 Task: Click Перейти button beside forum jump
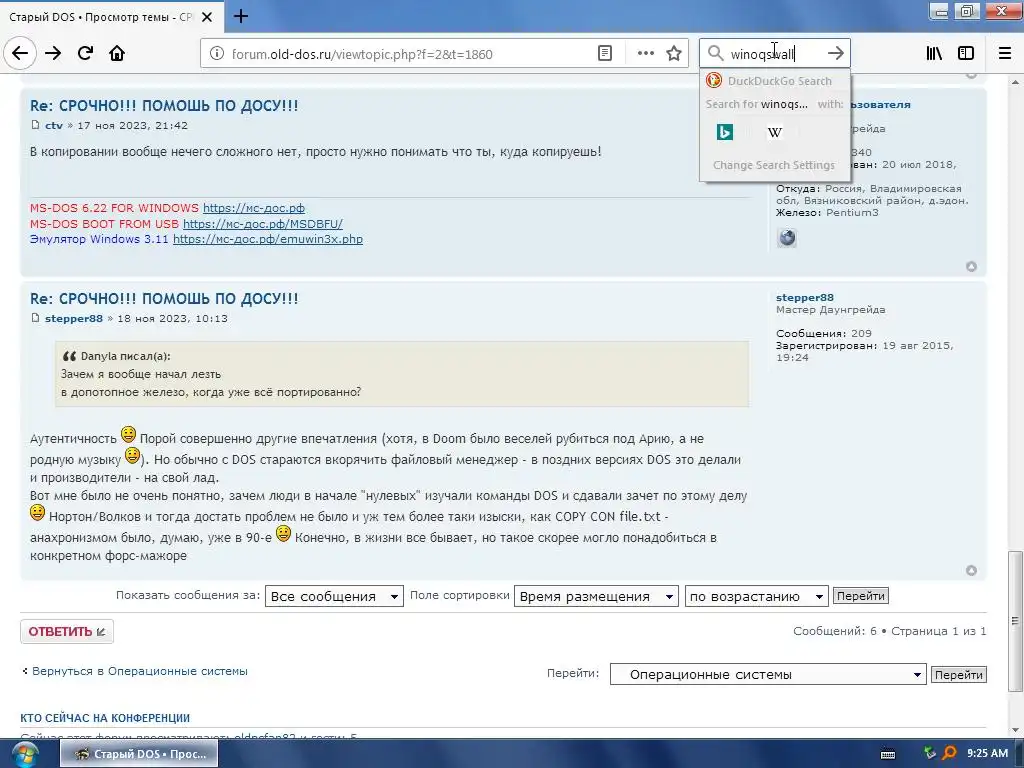tap(958, 675)
